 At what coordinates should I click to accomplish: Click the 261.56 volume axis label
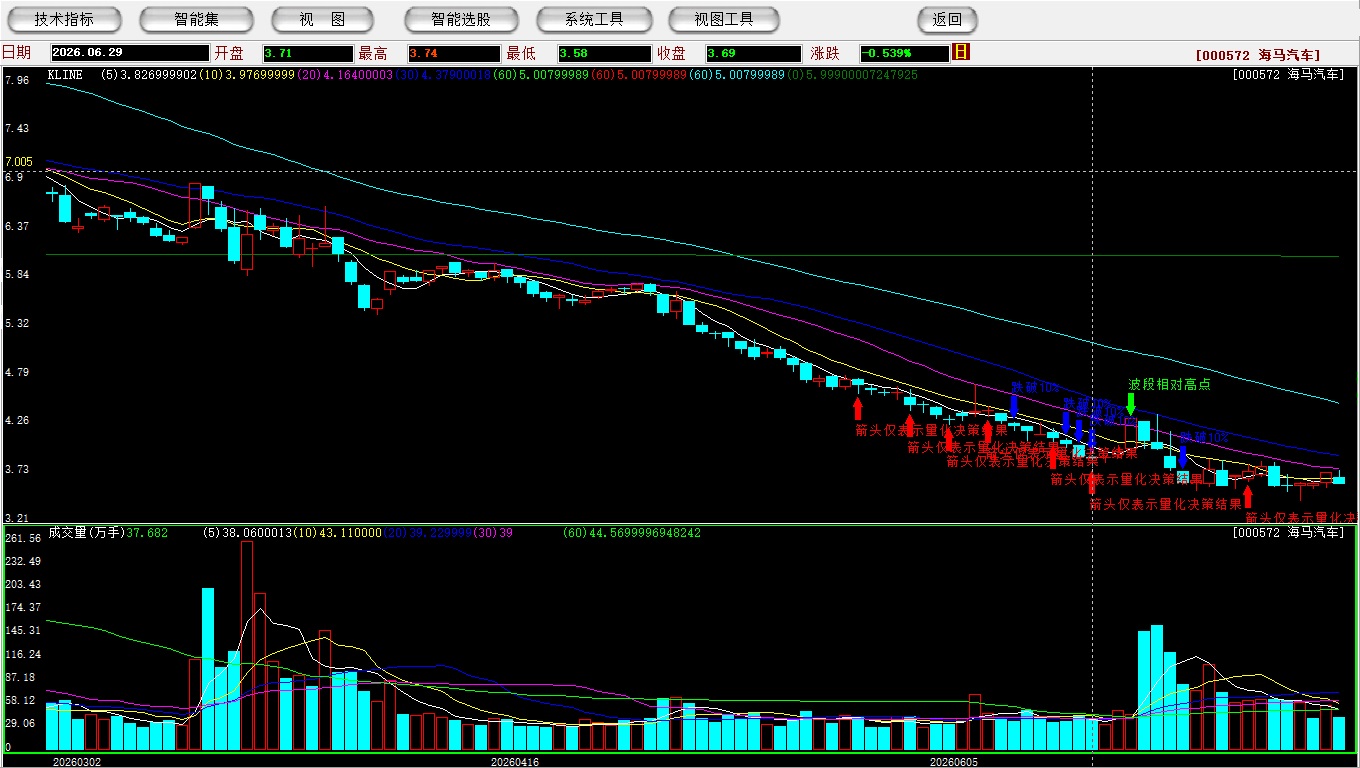[x=22, y=538]
